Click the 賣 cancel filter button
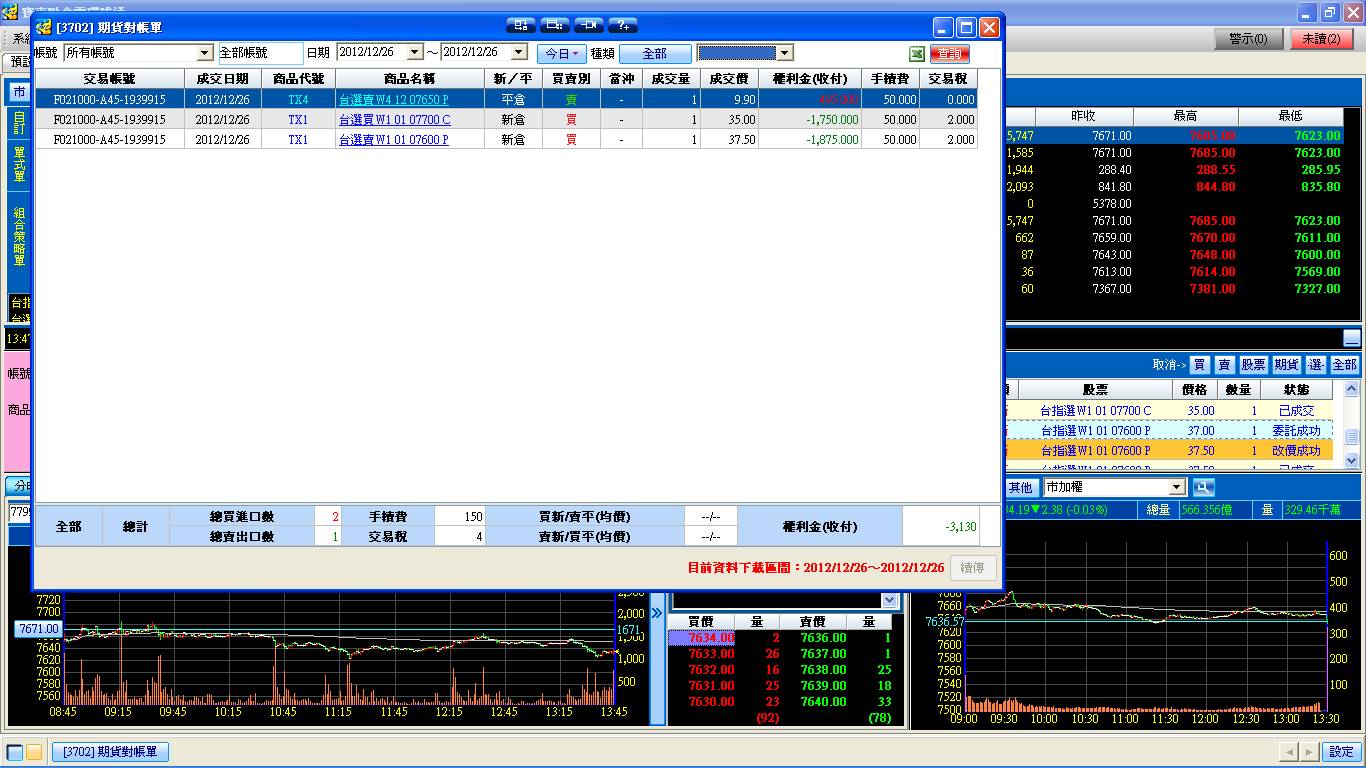The width and height of the screenshot is (1366, 768). 1224,365
